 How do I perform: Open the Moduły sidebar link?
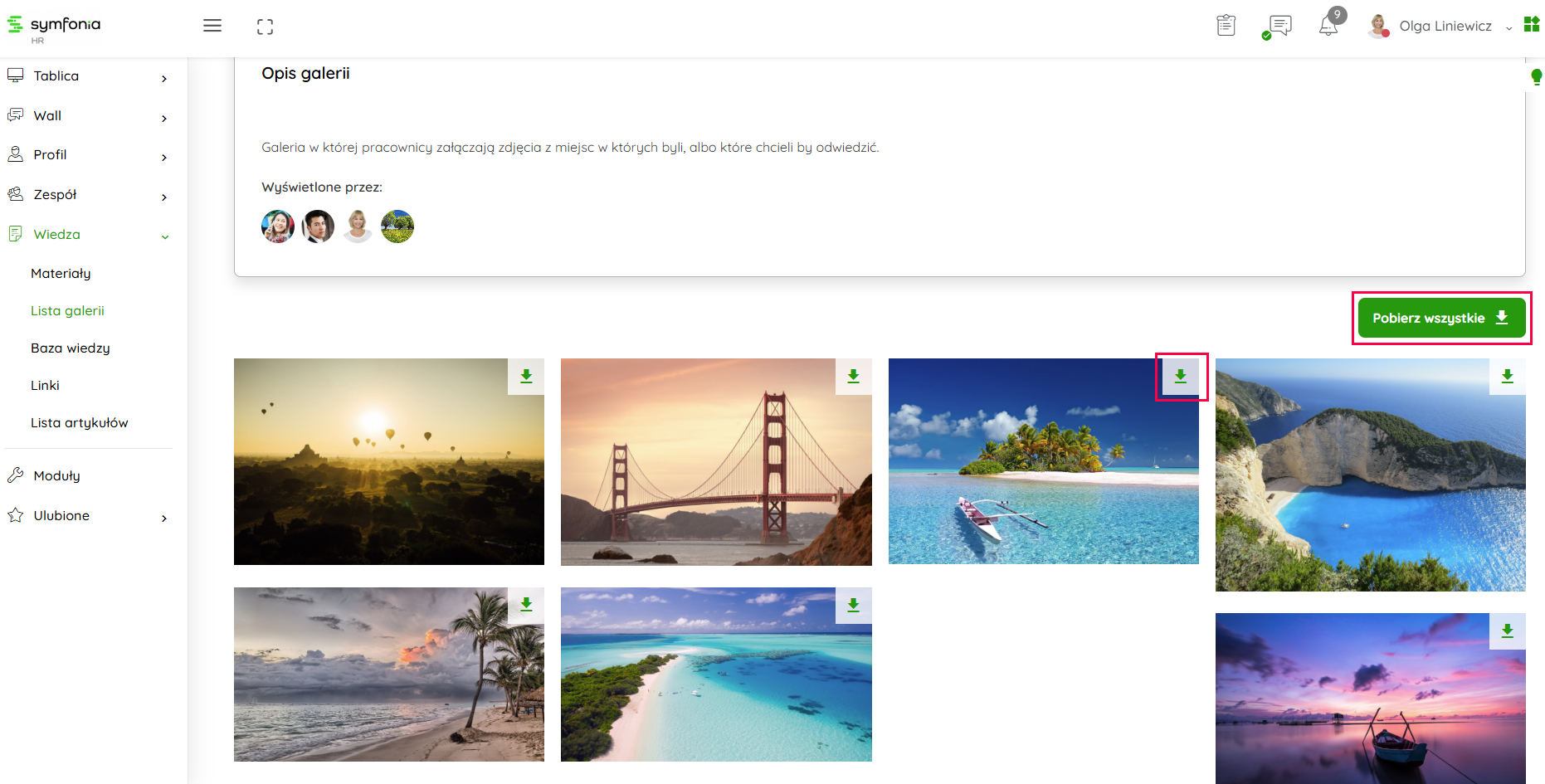click(x=57, y=476)
